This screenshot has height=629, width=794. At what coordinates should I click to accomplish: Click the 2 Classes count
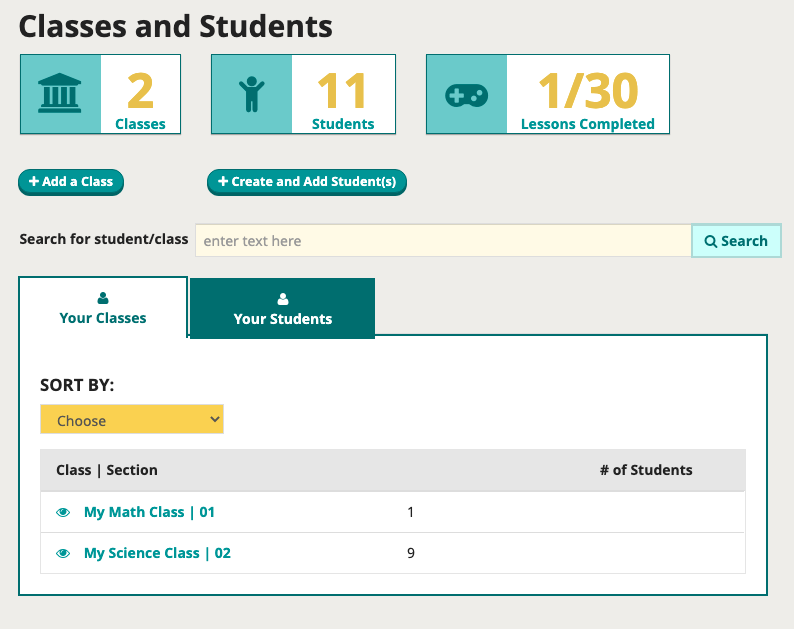point(140,91)
